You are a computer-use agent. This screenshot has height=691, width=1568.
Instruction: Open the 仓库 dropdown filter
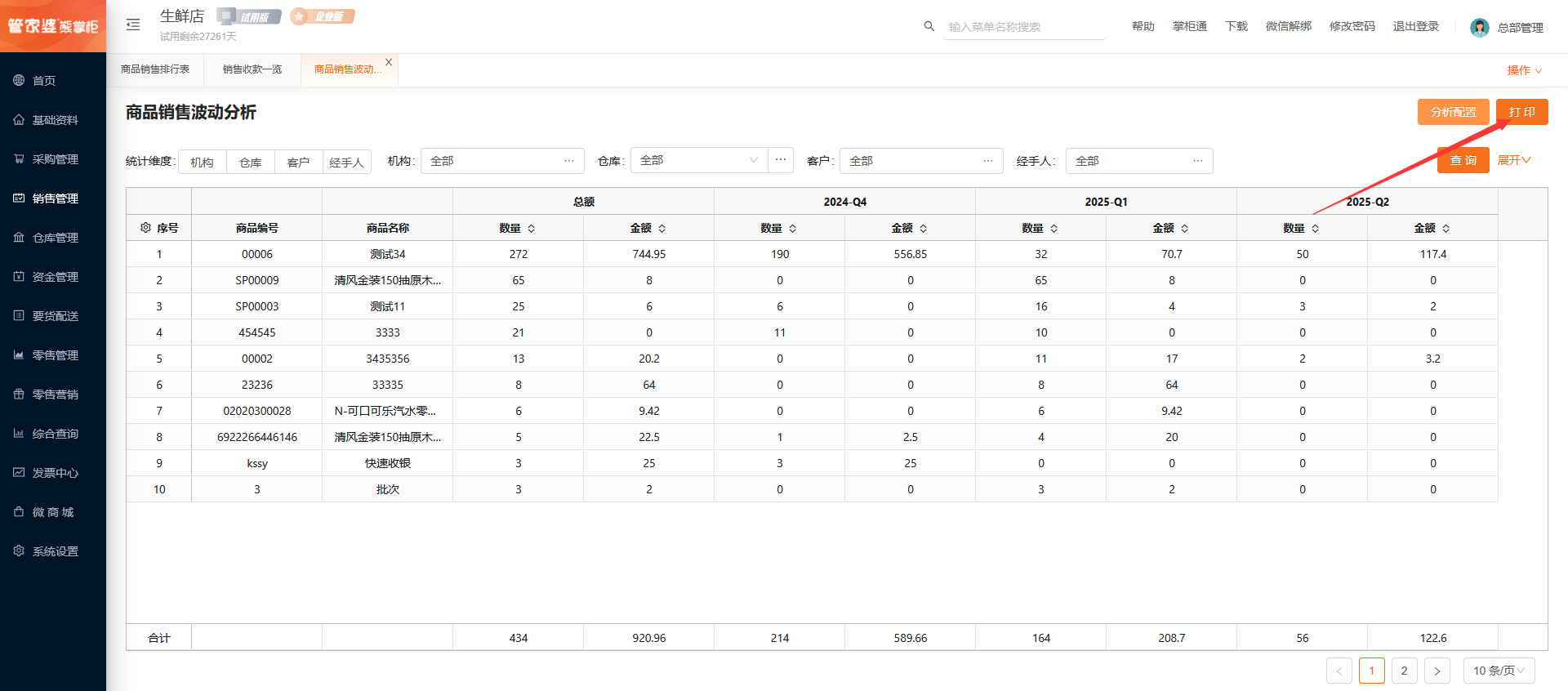pyautogui.click(x=698, y=161)
